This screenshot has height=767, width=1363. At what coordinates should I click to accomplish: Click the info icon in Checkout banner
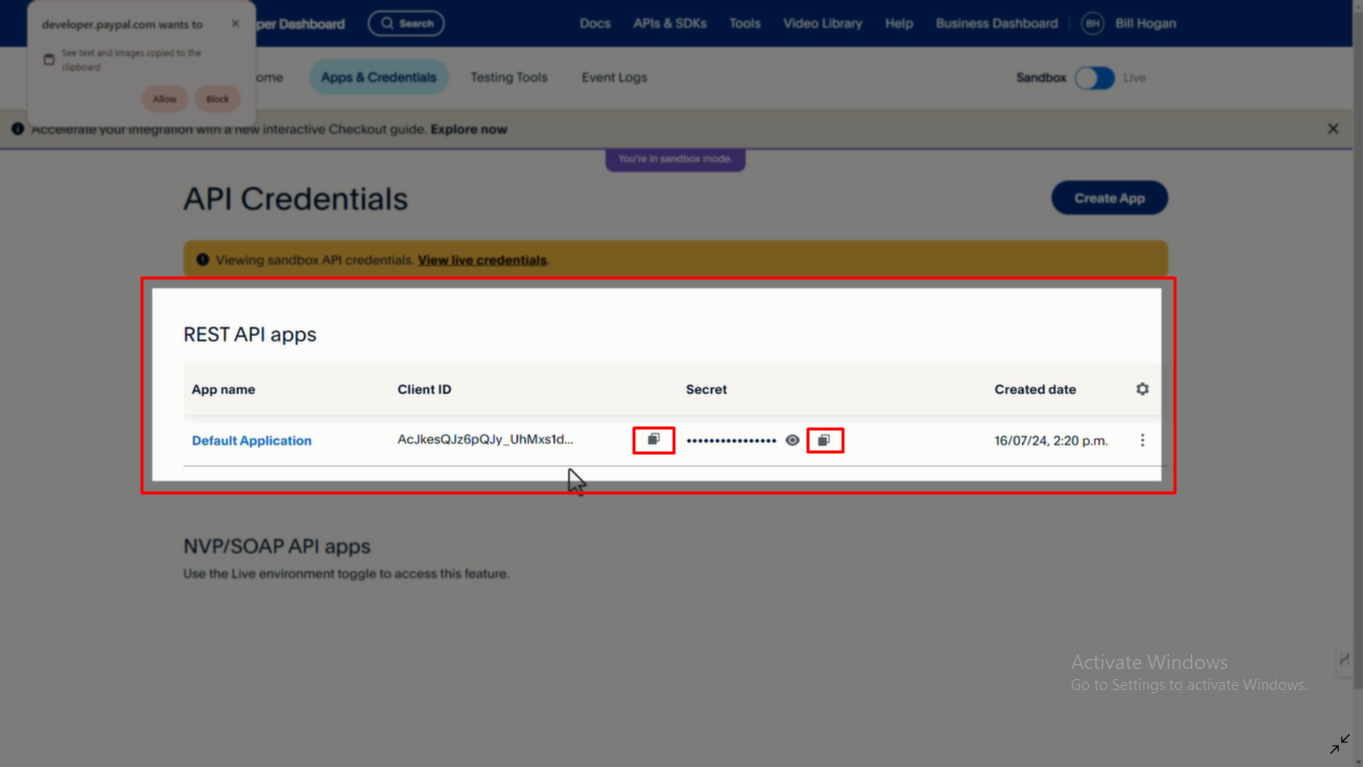[17, 129]
